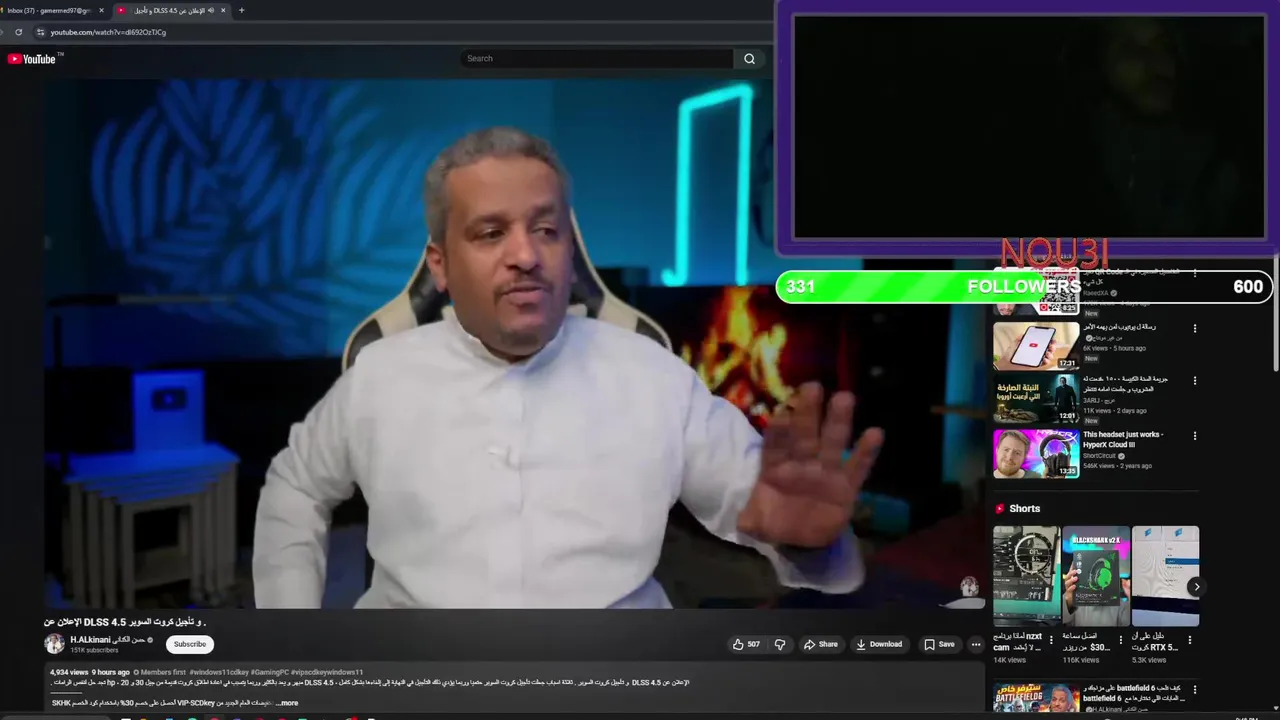Show next Shorts with arrow button
1280x720 pixels.
pyautogui.click(x=1195, y=587)
